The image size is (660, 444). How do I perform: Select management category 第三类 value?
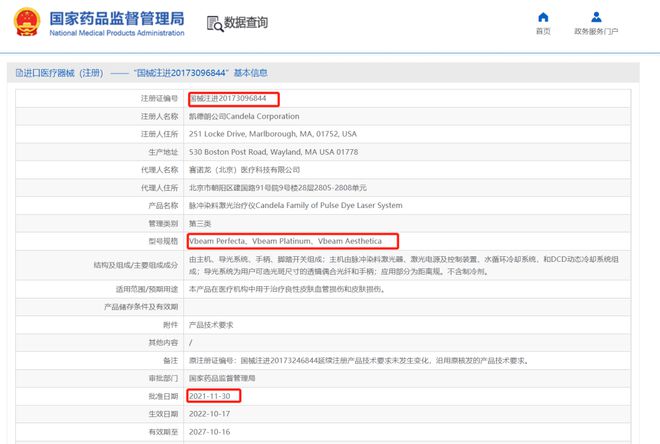[x=200, y=223]
